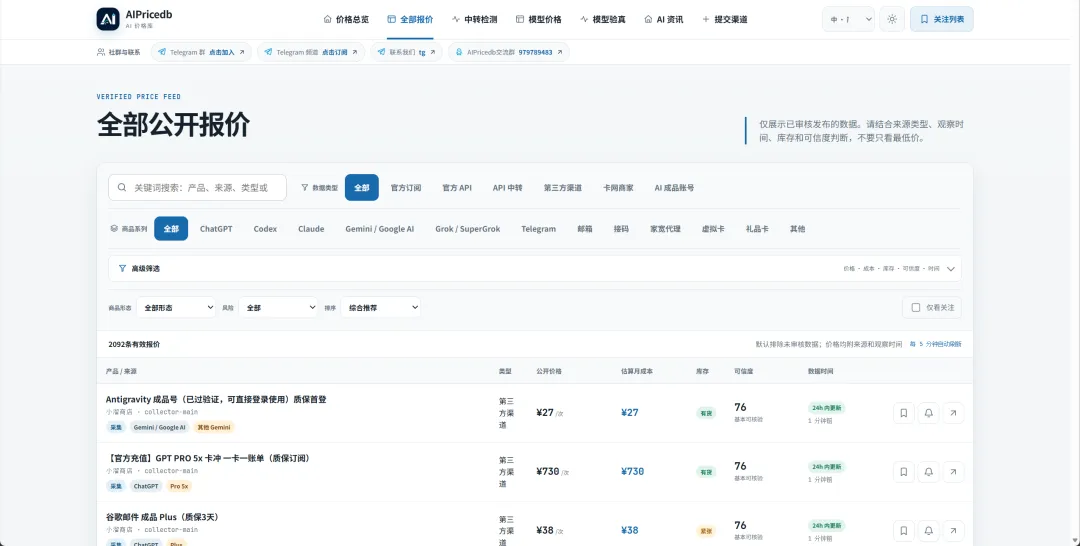This screenshot has height=546, width=1080.
Task: Open the 排序 综合推荐 dropdown
Action: (381, 308)
